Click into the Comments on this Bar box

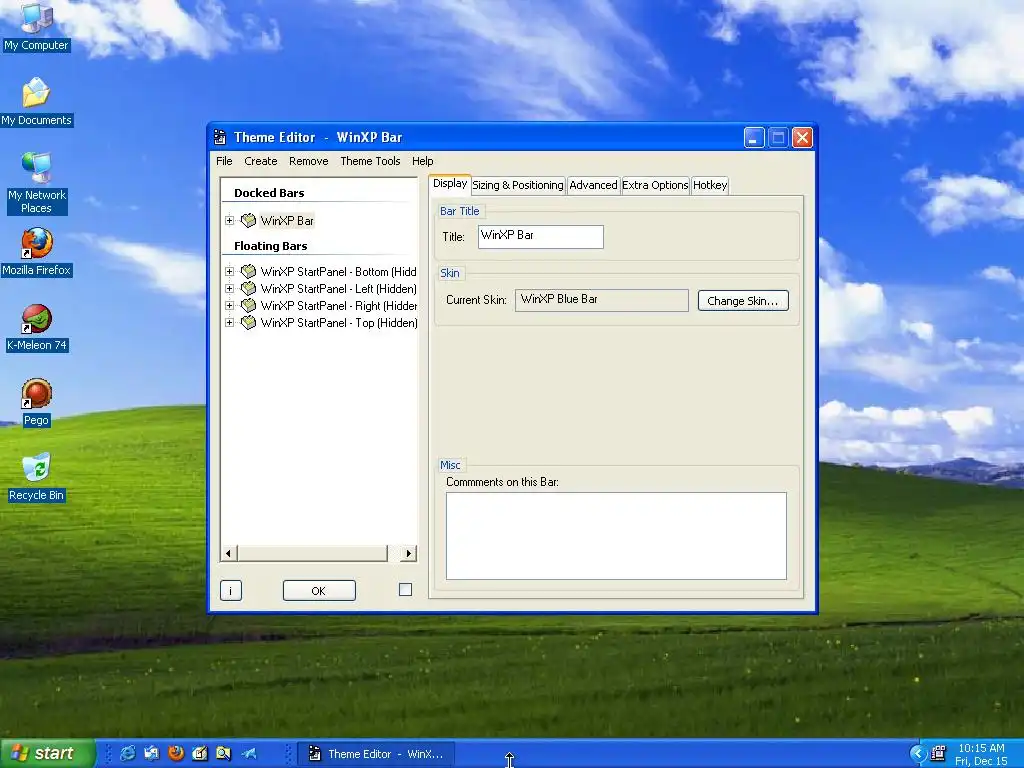point(616,536)
